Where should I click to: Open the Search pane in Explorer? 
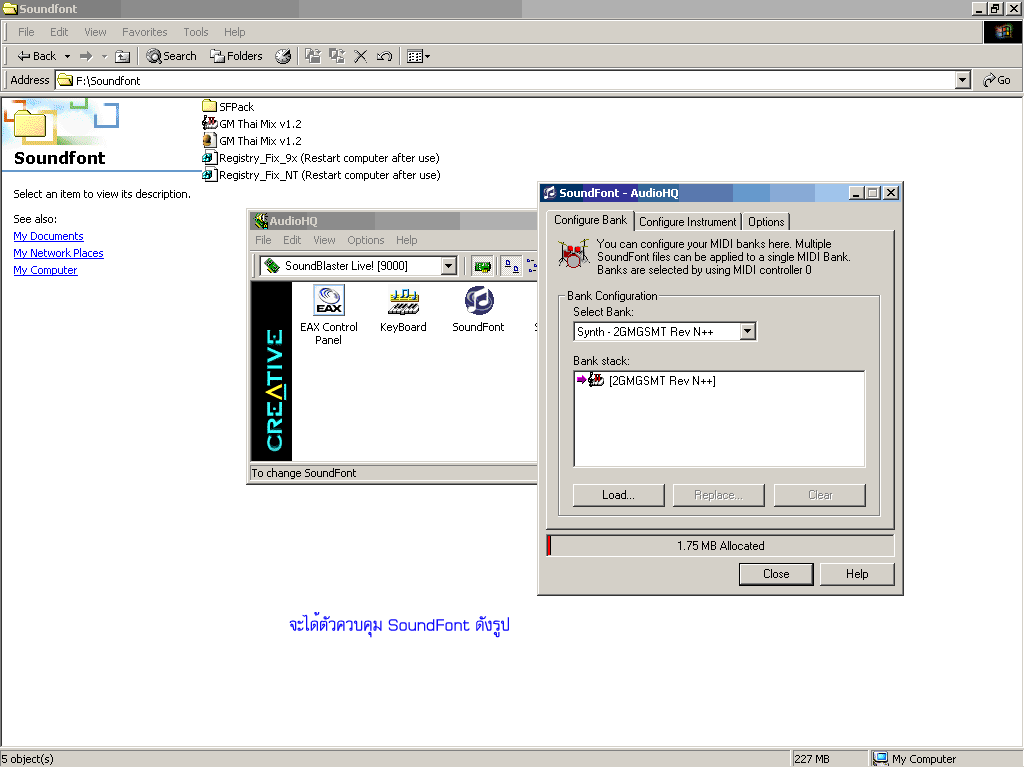(x=171, y=56)
